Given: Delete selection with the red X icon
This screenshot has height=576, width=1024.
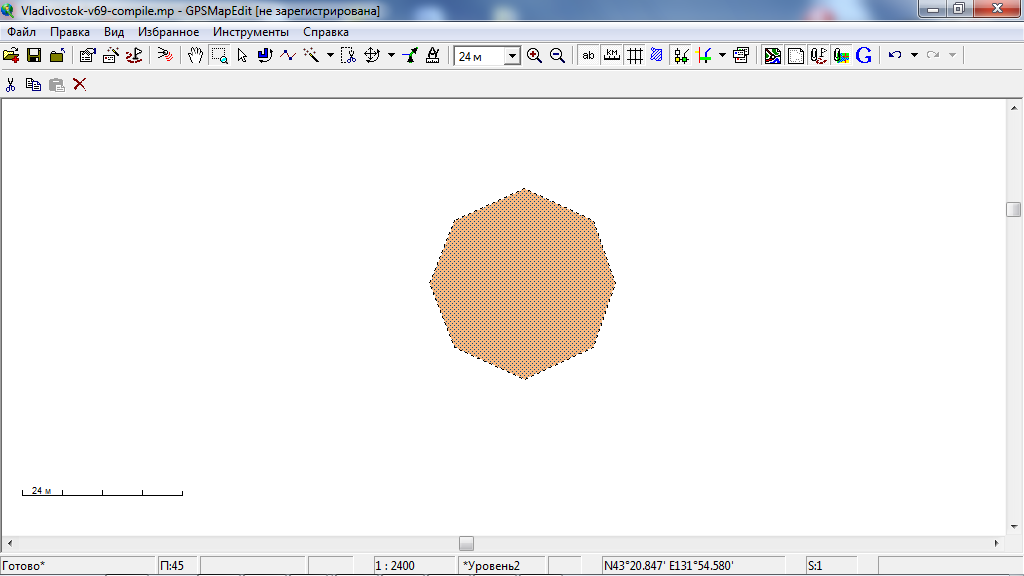Looking at the screenshot, I should tap(80, 84).
